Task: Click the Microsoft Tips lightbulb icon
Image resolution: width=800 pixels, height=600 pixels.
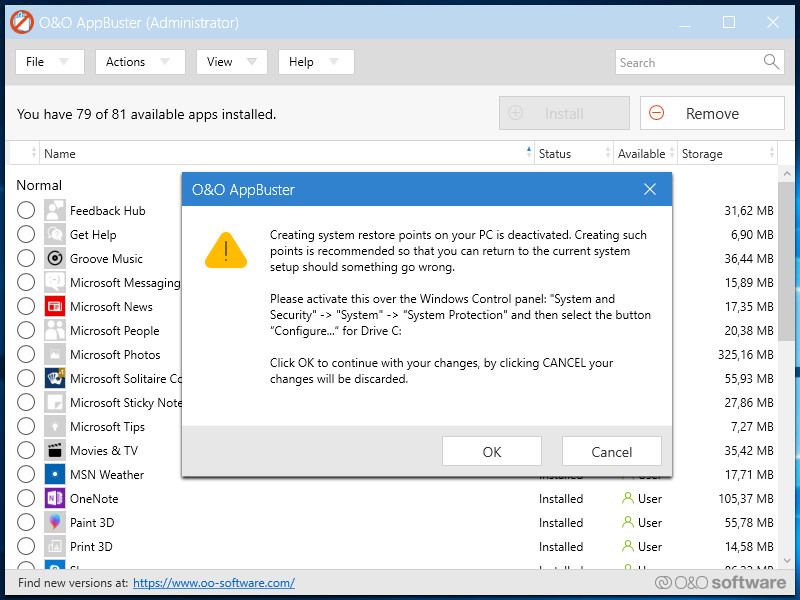Action: click(55, 426)
